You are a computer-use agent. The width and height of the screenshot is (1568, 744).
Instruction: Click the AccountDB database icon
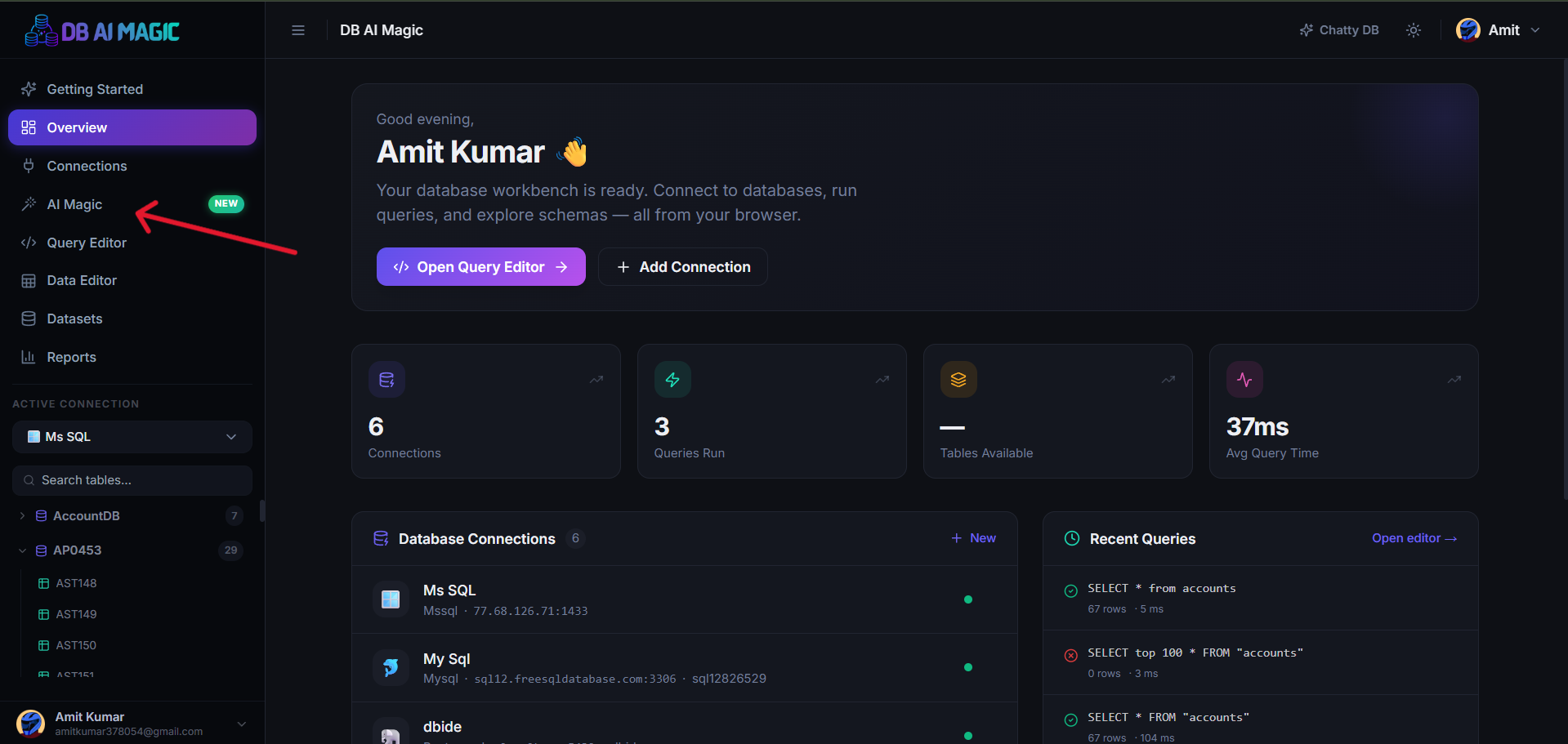pyautogui.click(x=41, y=516)
